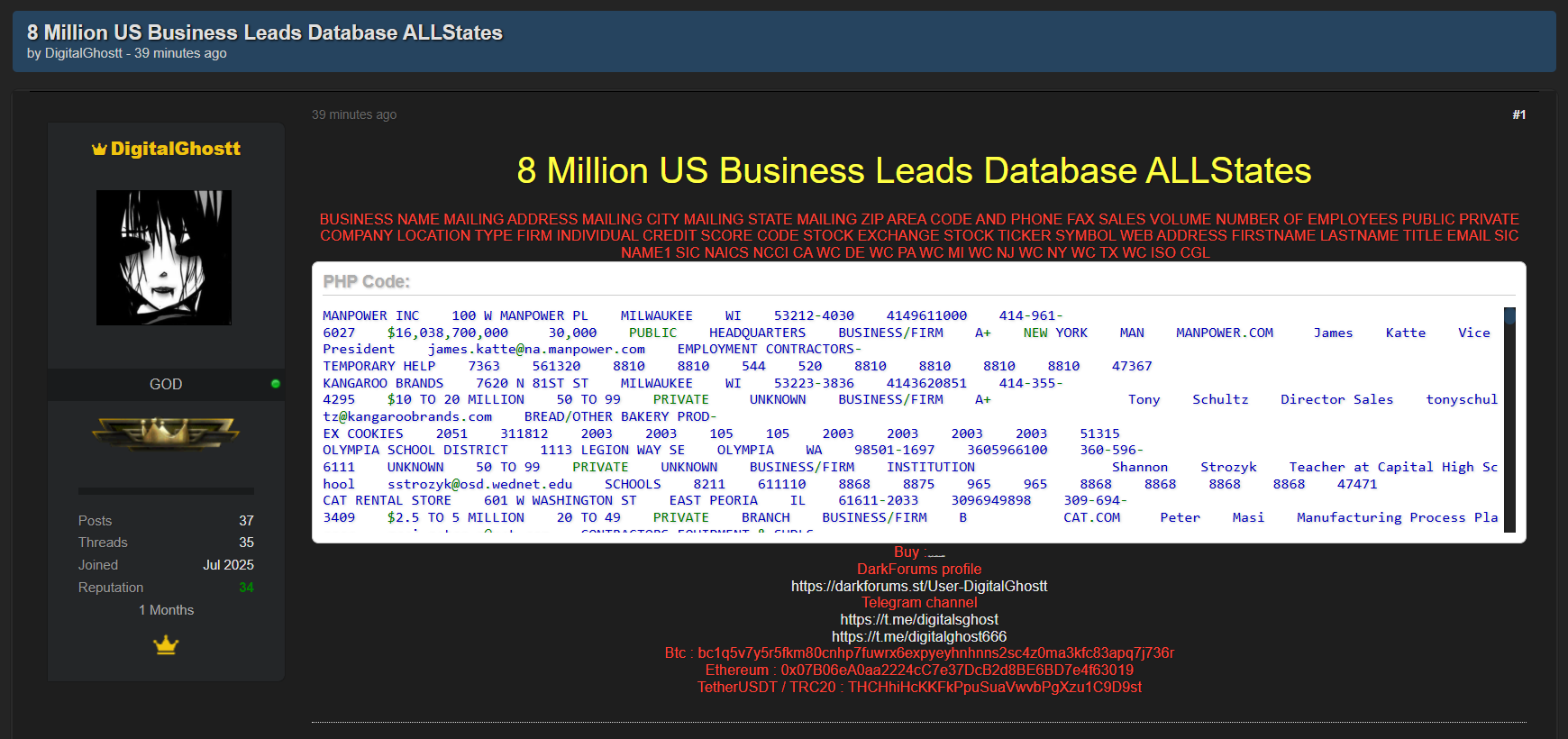
Task: Click the thread title in header bar
Action: coord(265,32)
